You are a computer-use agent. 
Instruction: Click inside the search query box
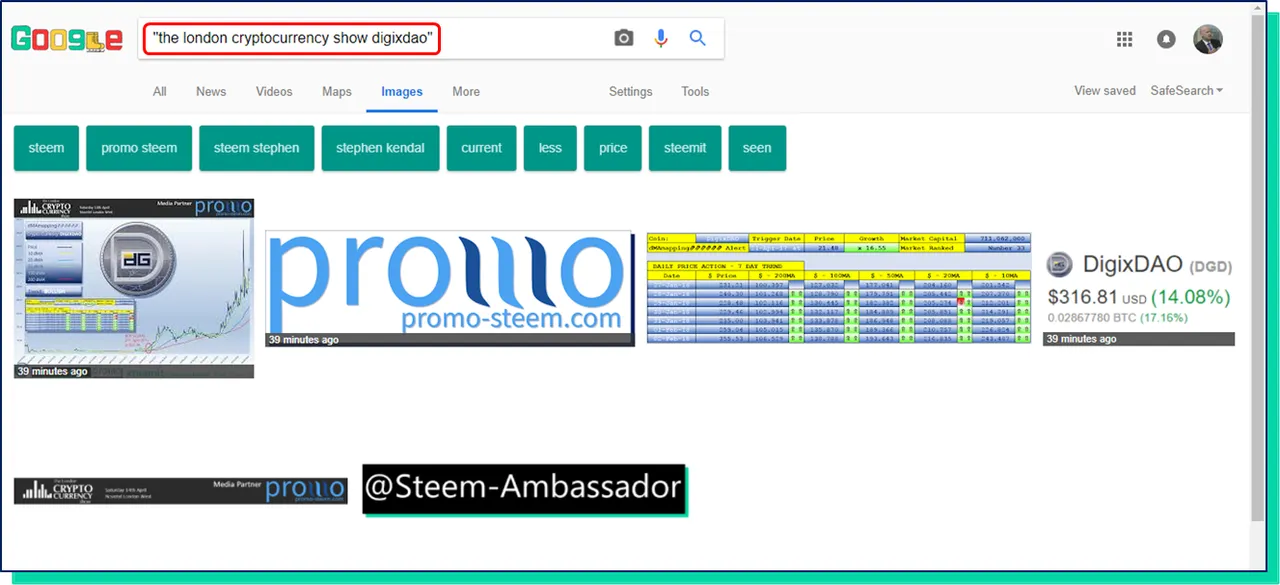(x=431, y=38)
